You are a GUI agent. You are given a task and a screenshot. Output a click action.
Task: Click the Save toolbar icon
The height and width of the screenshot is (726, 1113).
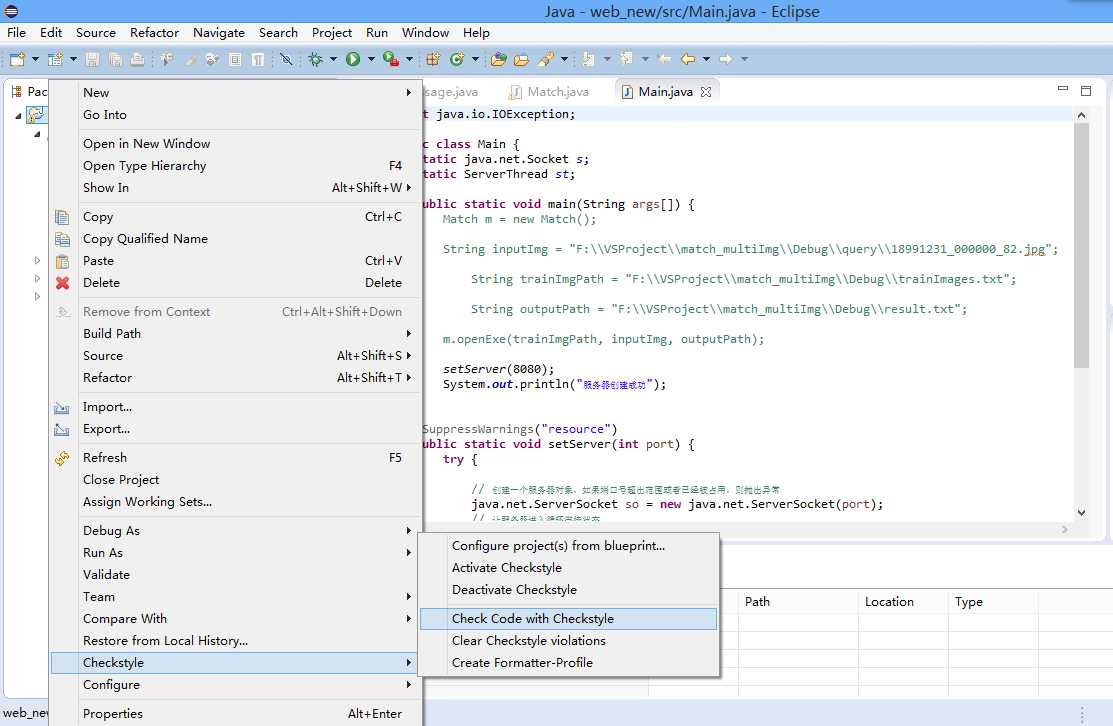coord(92,60)
